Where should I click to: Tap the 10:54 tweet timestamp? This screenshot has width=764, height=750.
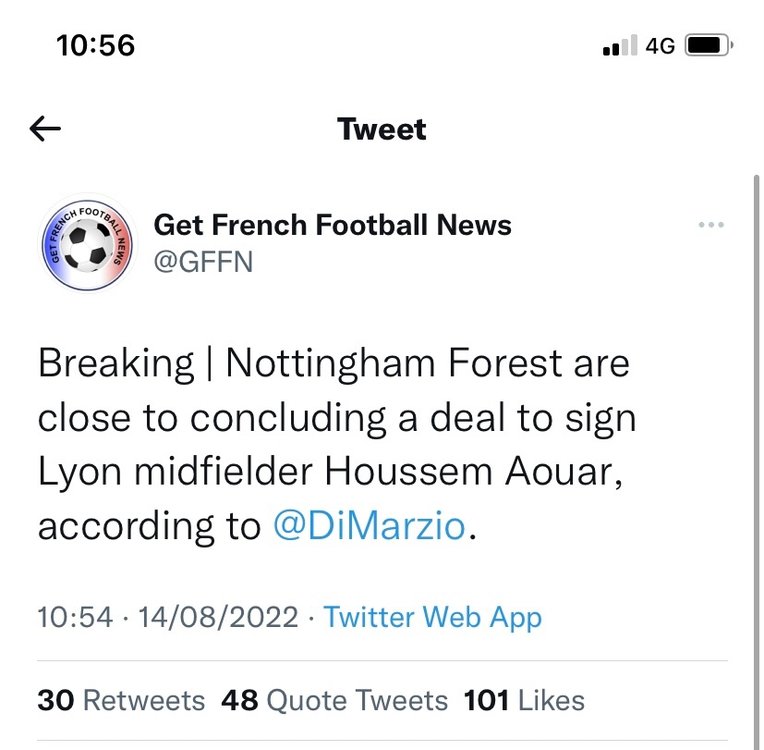point(76,617)
